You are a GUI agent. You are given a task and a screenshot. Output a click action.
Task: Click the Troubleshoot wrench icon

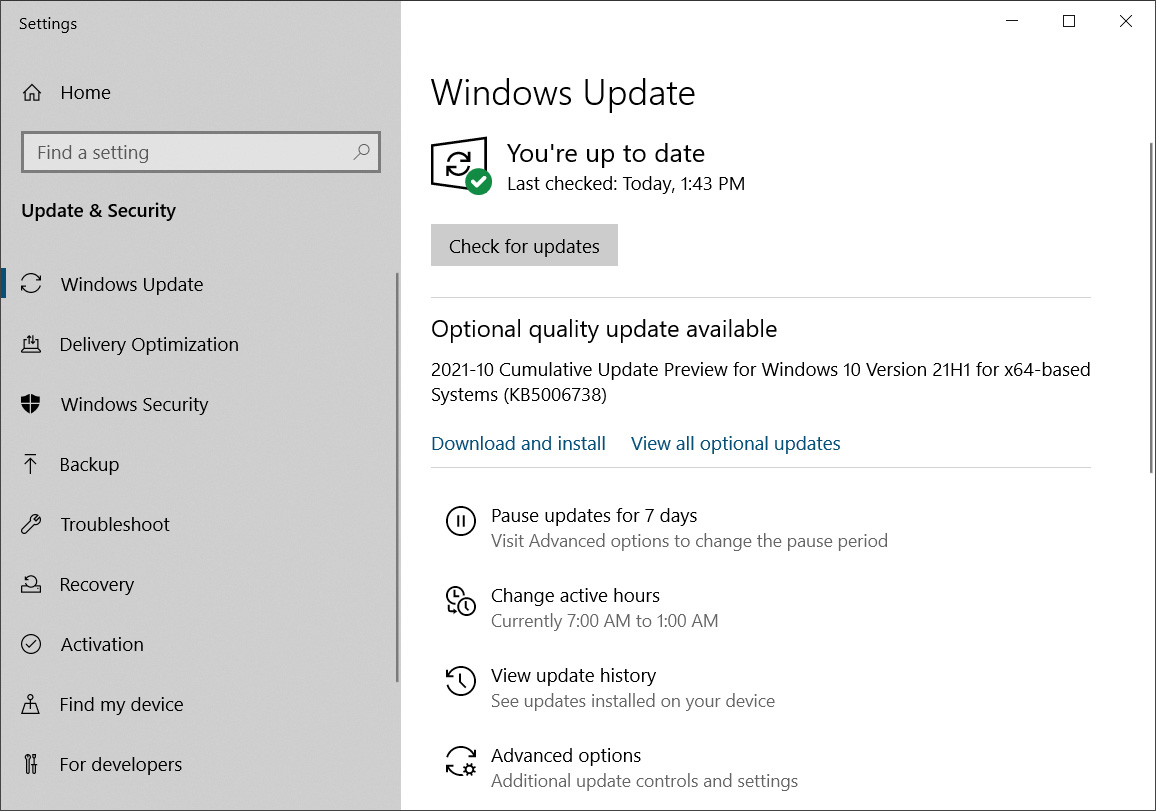coord(31,525)
